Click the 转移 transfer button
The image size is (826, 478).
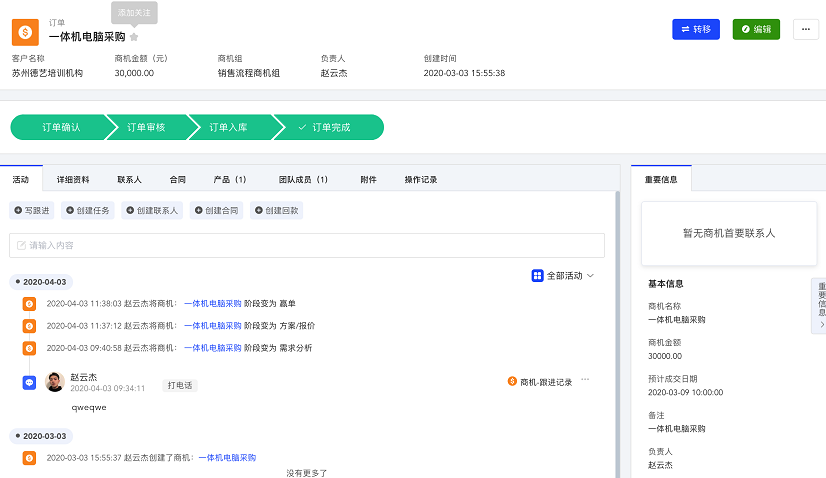[x=695, y=29]
